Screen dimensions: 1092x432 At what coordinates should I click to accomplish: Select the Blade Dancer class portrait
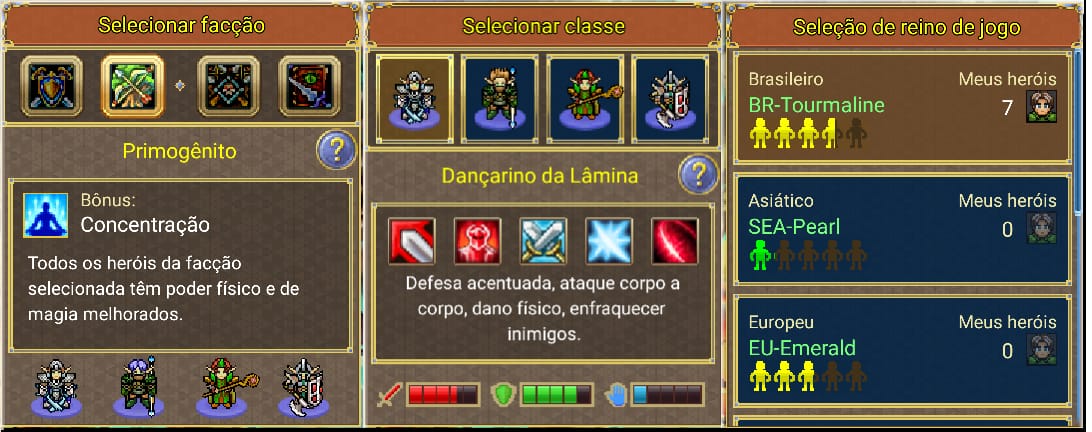click(415, 98)
